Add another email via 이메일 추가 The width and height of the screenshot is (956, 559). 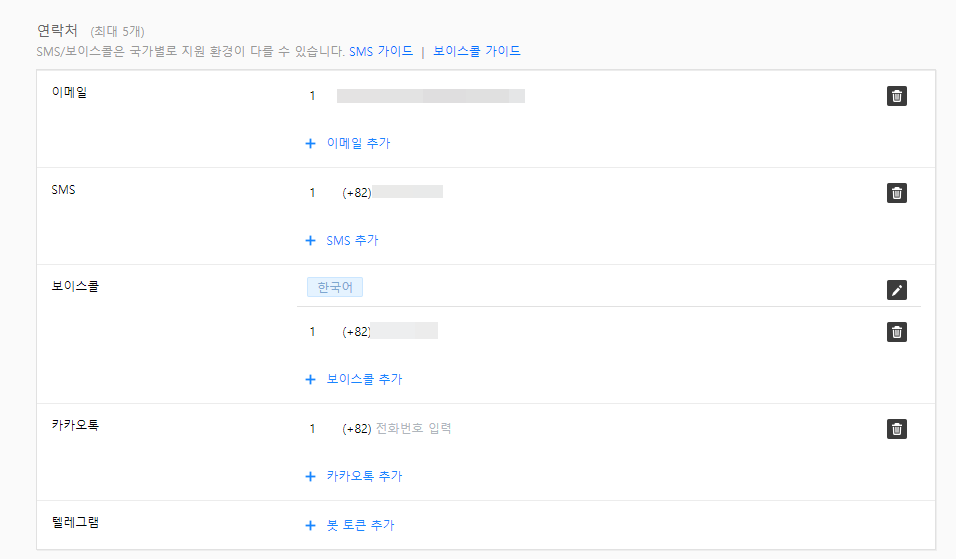[x=358, y=143]
